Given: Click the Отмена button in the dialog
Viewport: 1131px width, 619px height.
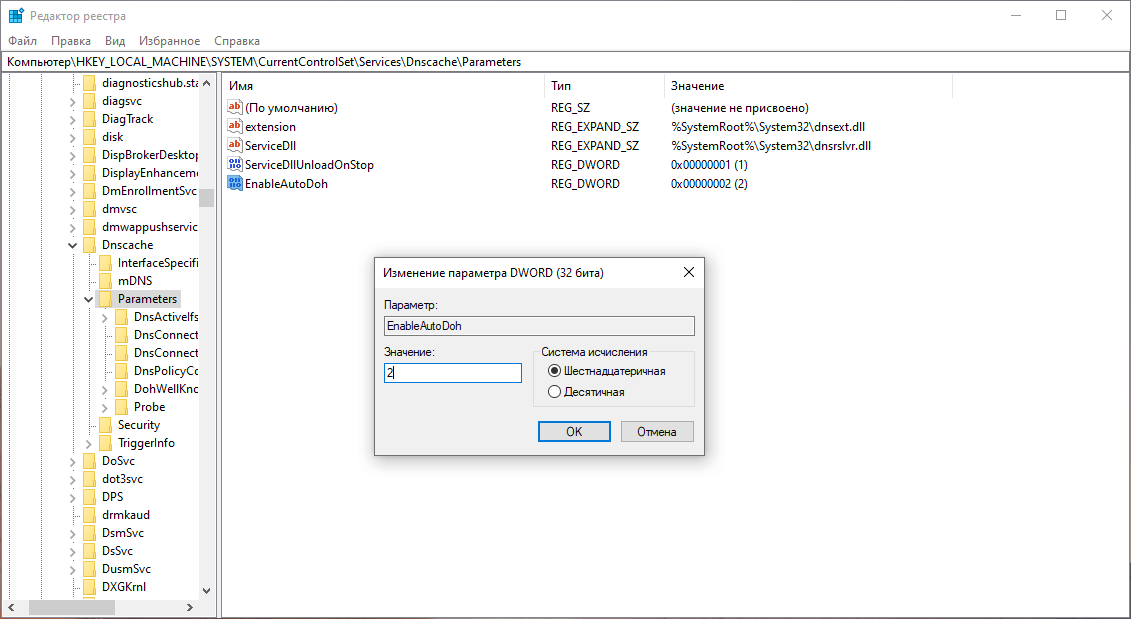Looking at the screenshot, I should click(656, 431).
